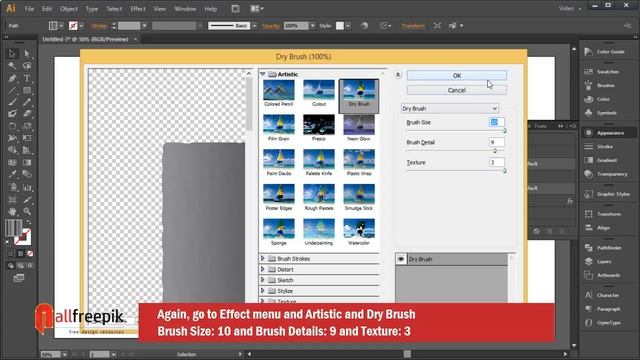640x360 pixels.
Task: Click the Brush Detail value field
Action: [x=497, y=142]
